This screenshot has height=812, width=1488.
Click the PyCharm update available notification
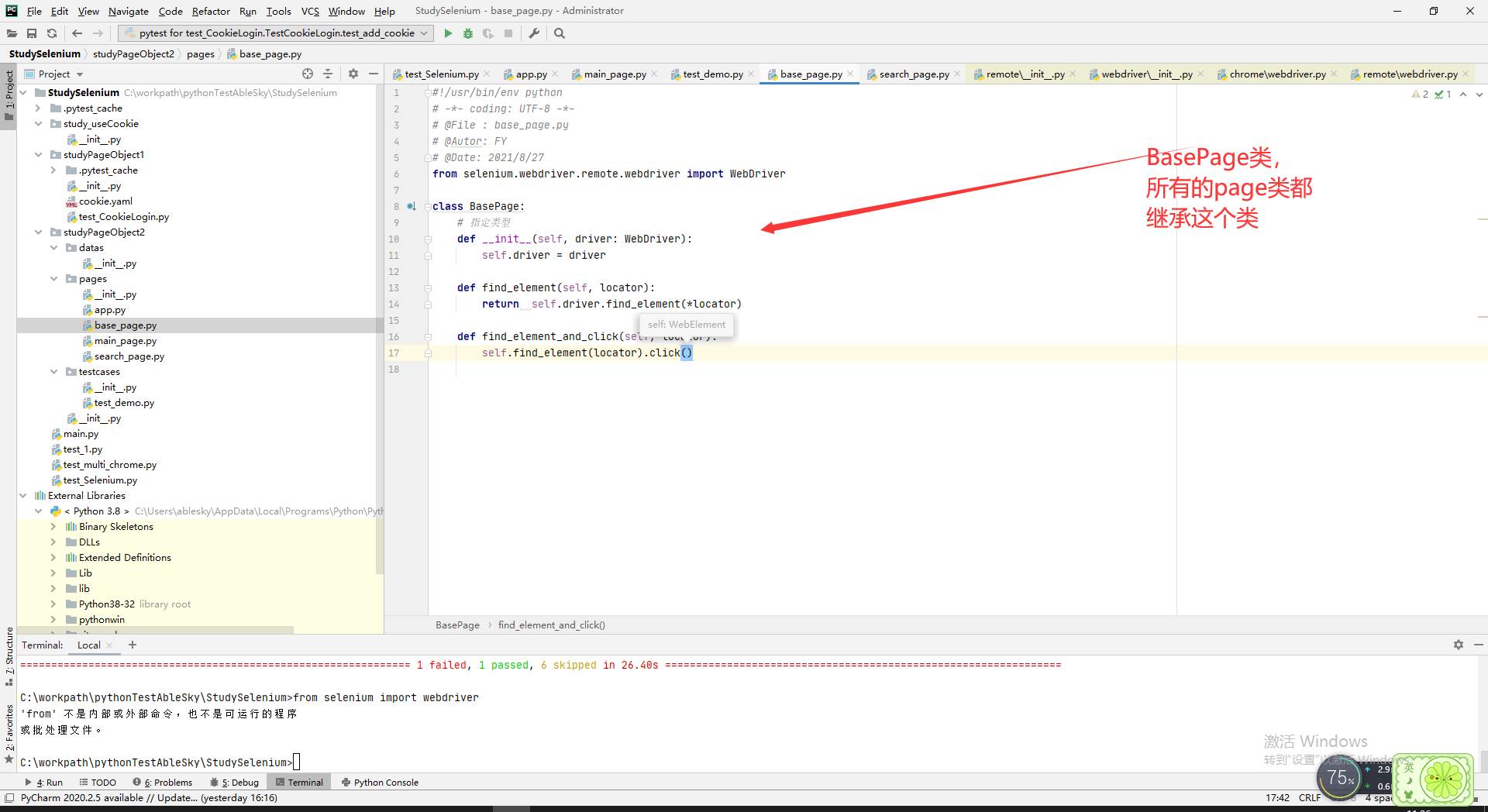click(x=149, y=798)
